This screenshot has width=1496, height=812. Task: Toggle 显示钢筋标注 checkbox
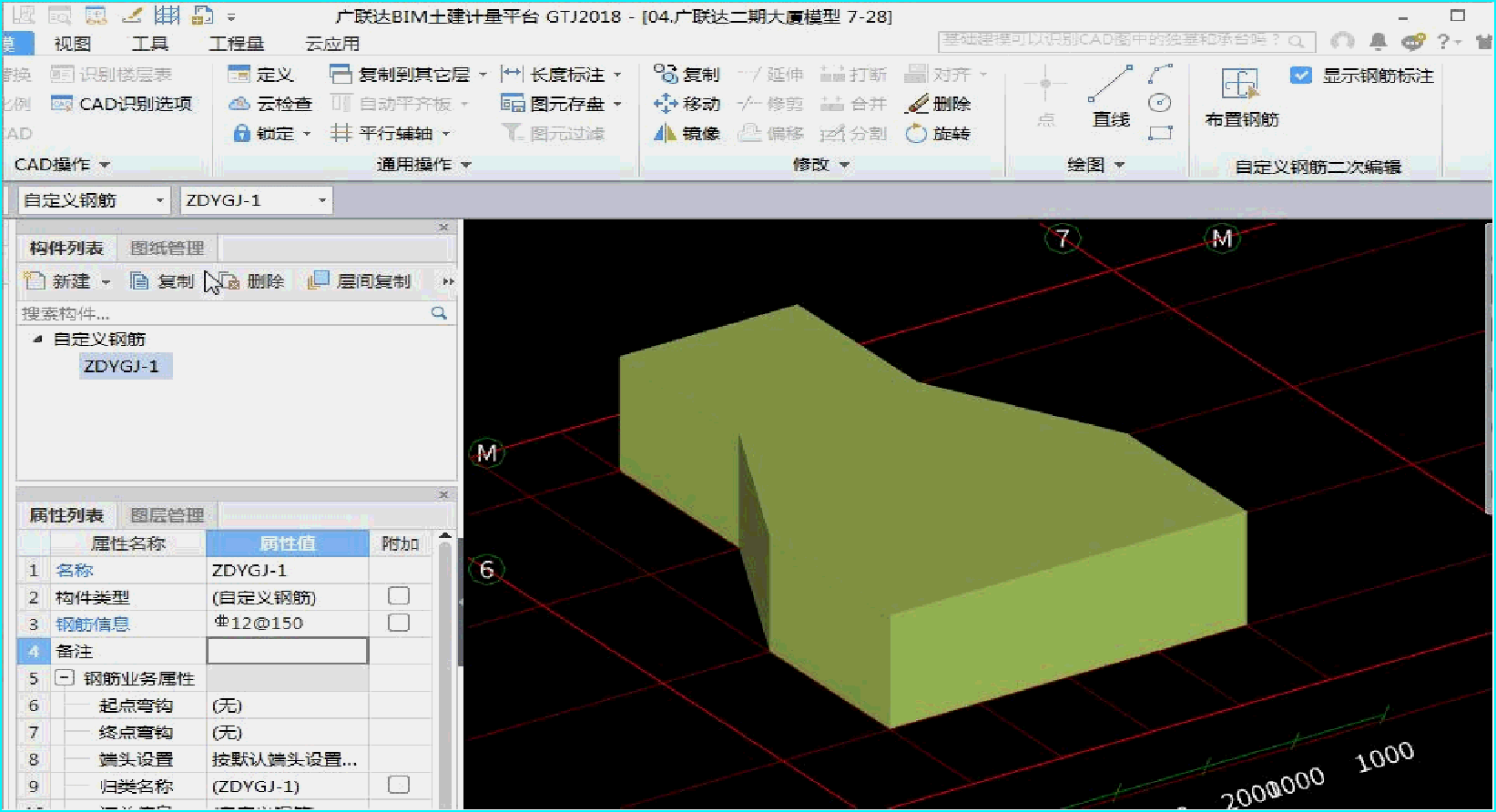point(1301,76)
